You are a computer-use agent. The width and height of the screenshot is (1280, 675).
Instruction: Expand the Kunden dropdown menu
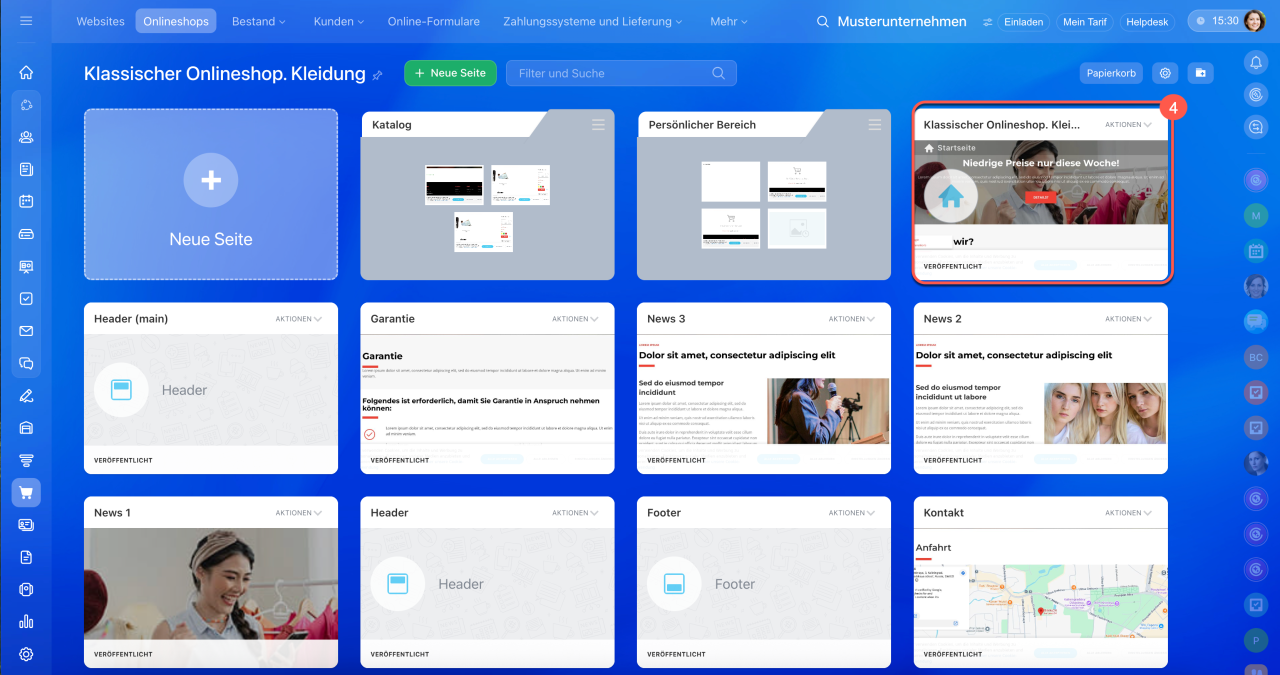(x=338, y=21)
